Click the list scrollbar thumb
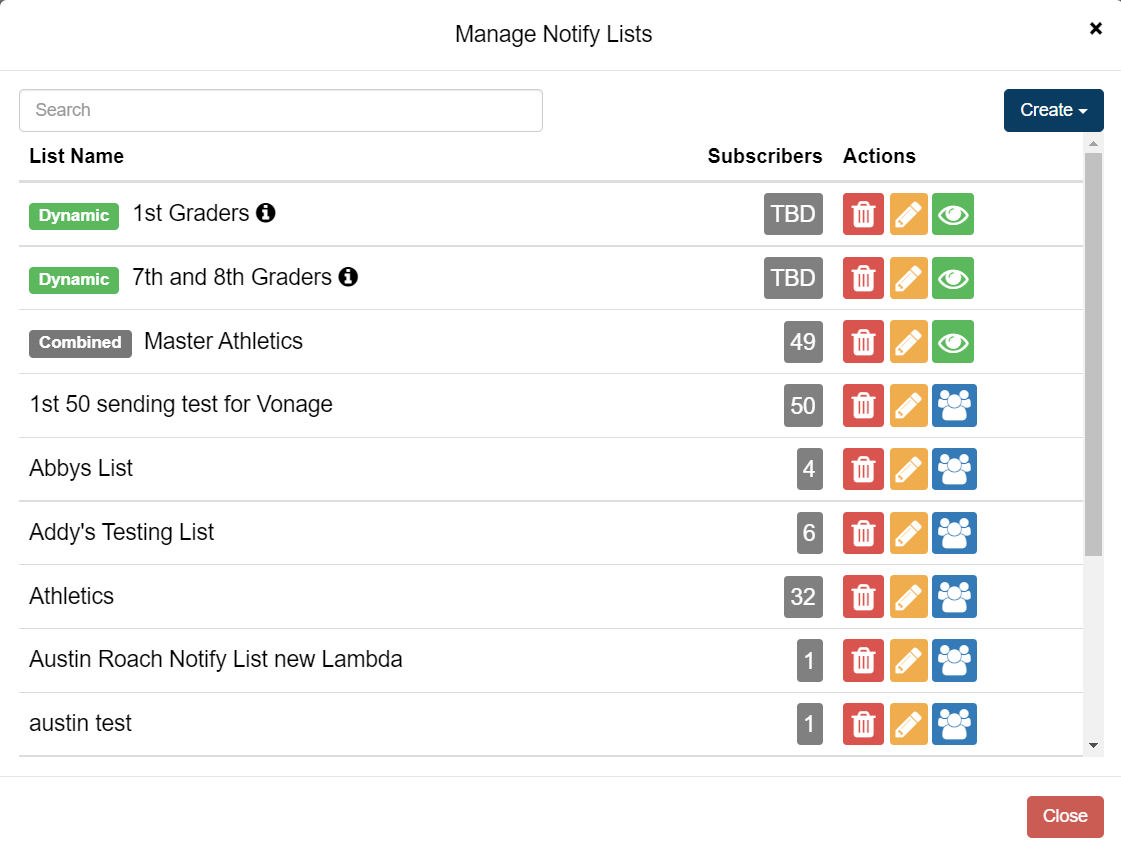This screenshot has height=850, width=1121. coord(1093,355)
